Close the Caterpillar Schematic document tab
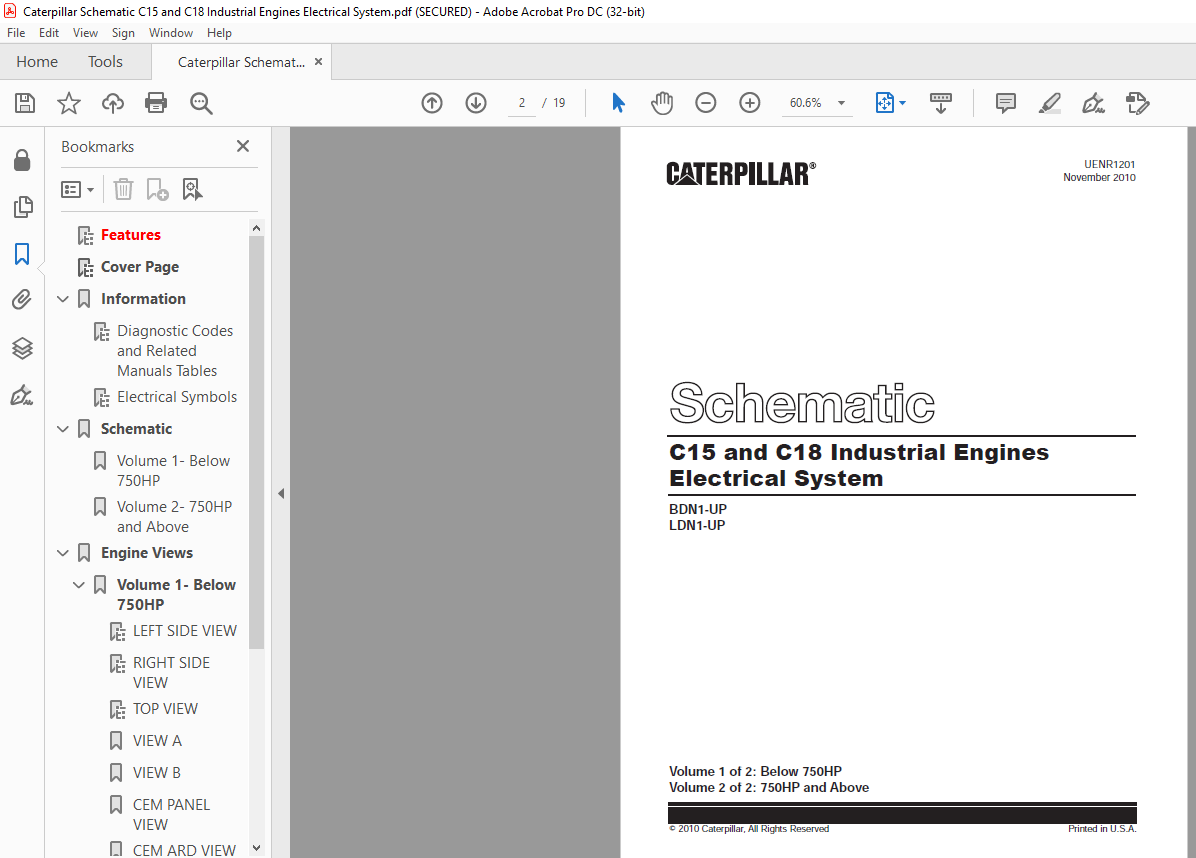 point(319,62)
